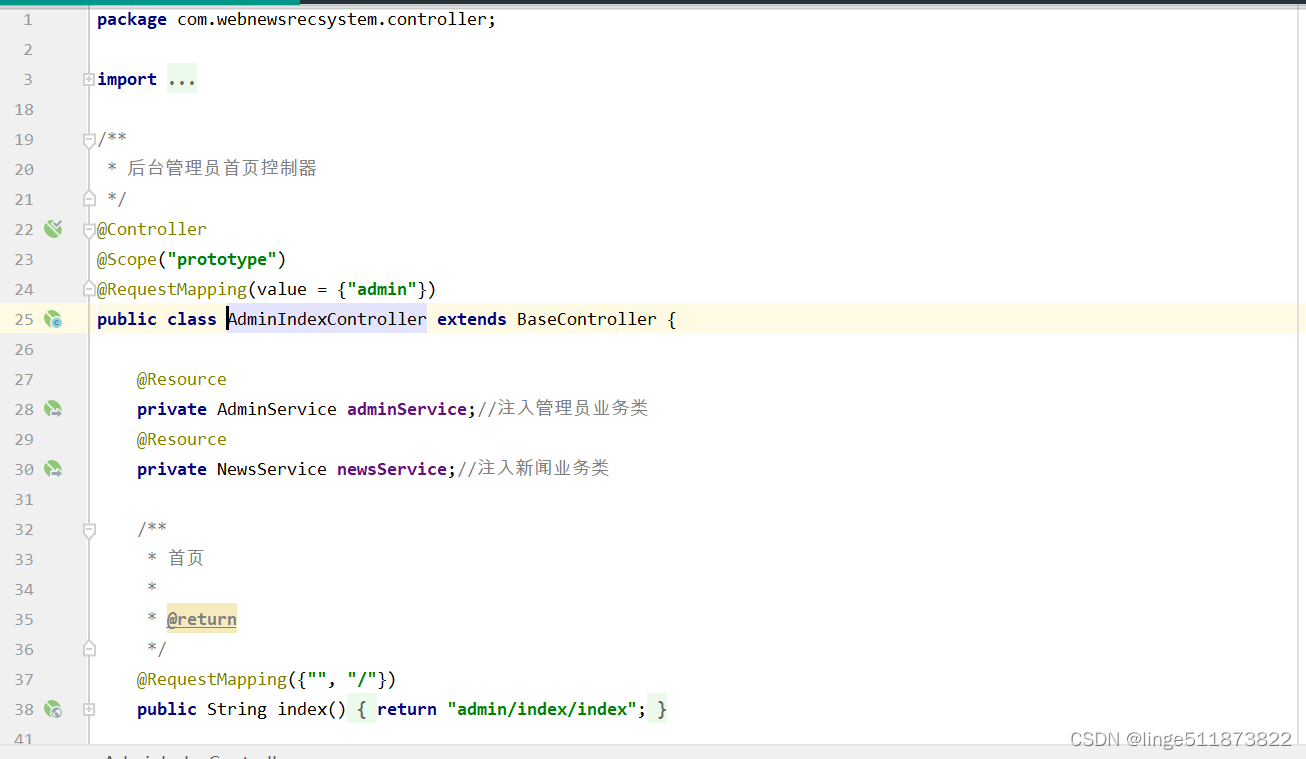Toggle fold marker at comment end on line 36
The height and width of the screenshot is (759, 1306).
click(x=89, y=649)
